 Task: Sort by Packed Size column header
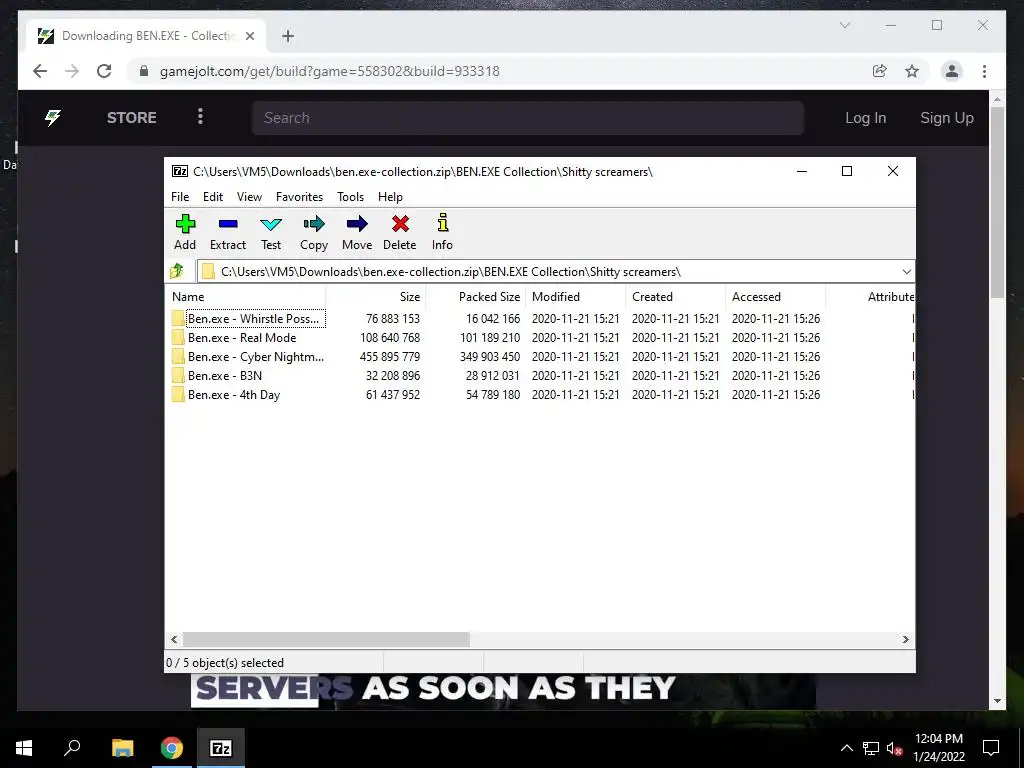(476, 296)
